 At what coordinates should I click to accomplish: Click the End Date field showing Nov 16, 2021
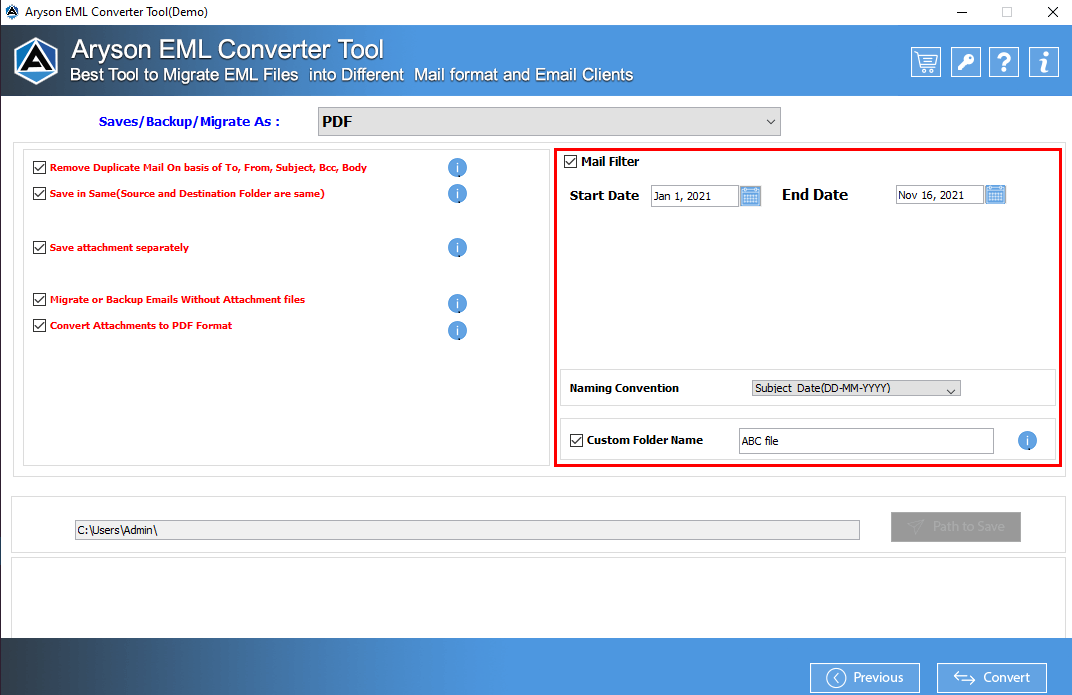pos(939,195)
